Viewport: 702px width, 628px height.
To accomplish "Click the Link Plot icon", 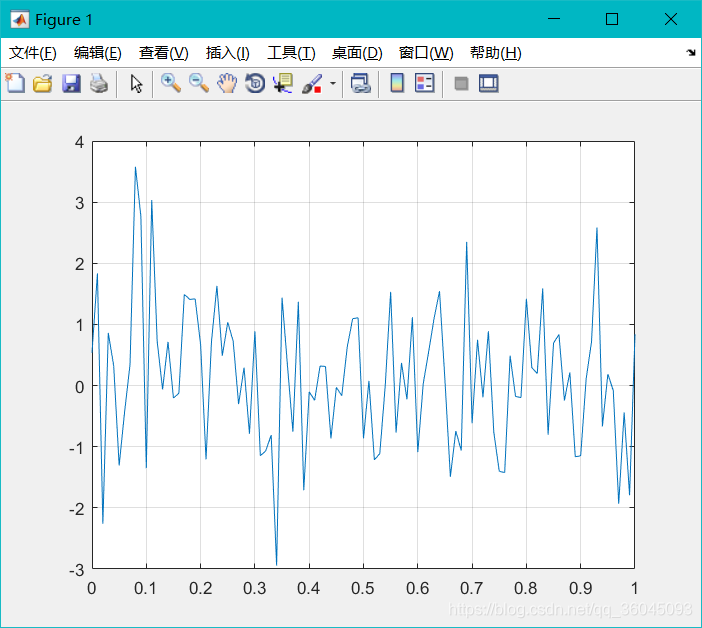I will (x=360, y=84).
